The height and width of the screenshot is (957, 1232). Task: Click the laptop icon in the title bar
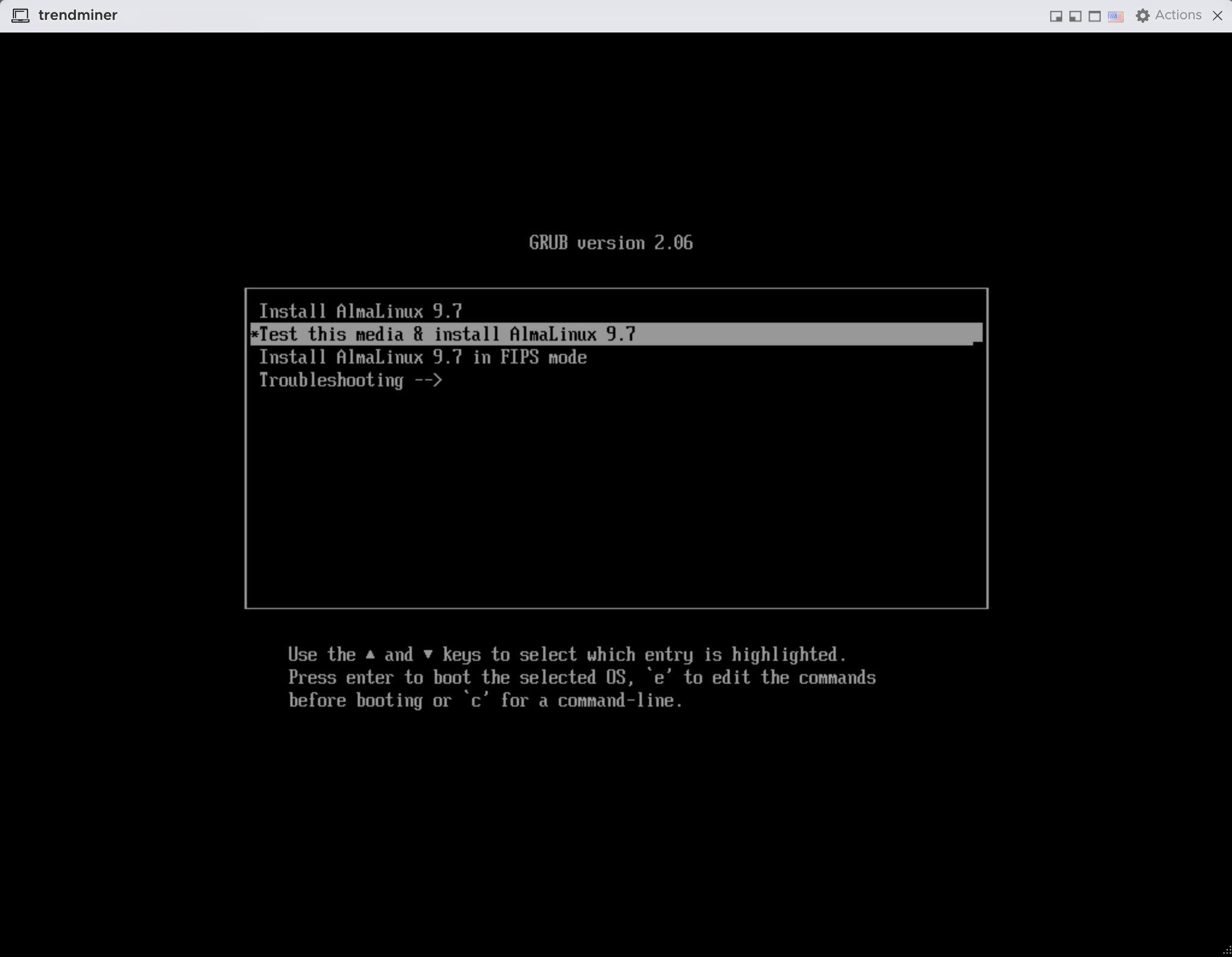pos(21,15)
